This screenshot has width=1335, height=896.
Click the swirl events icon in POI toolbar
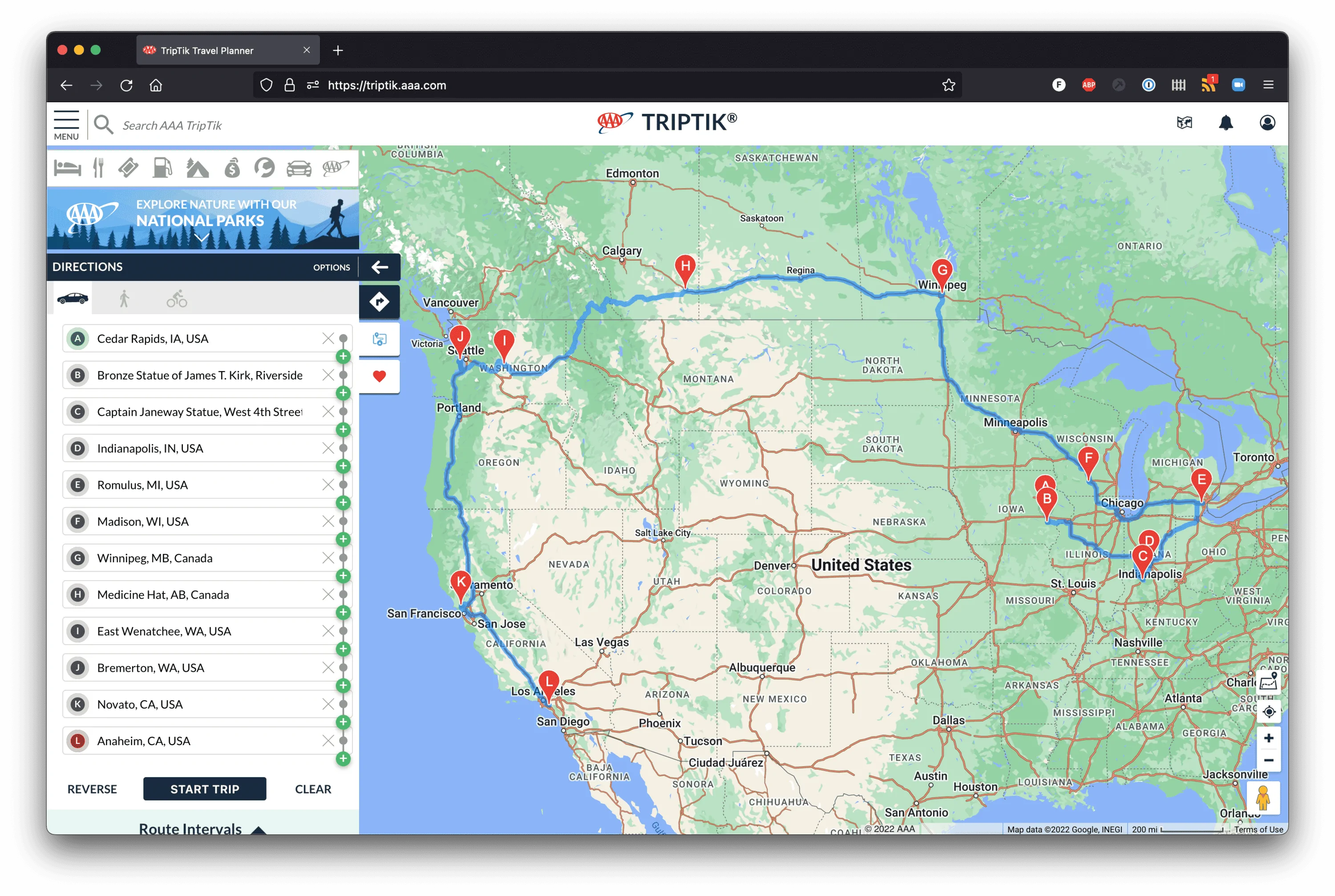pyautogui.click(x=265, y=168)
